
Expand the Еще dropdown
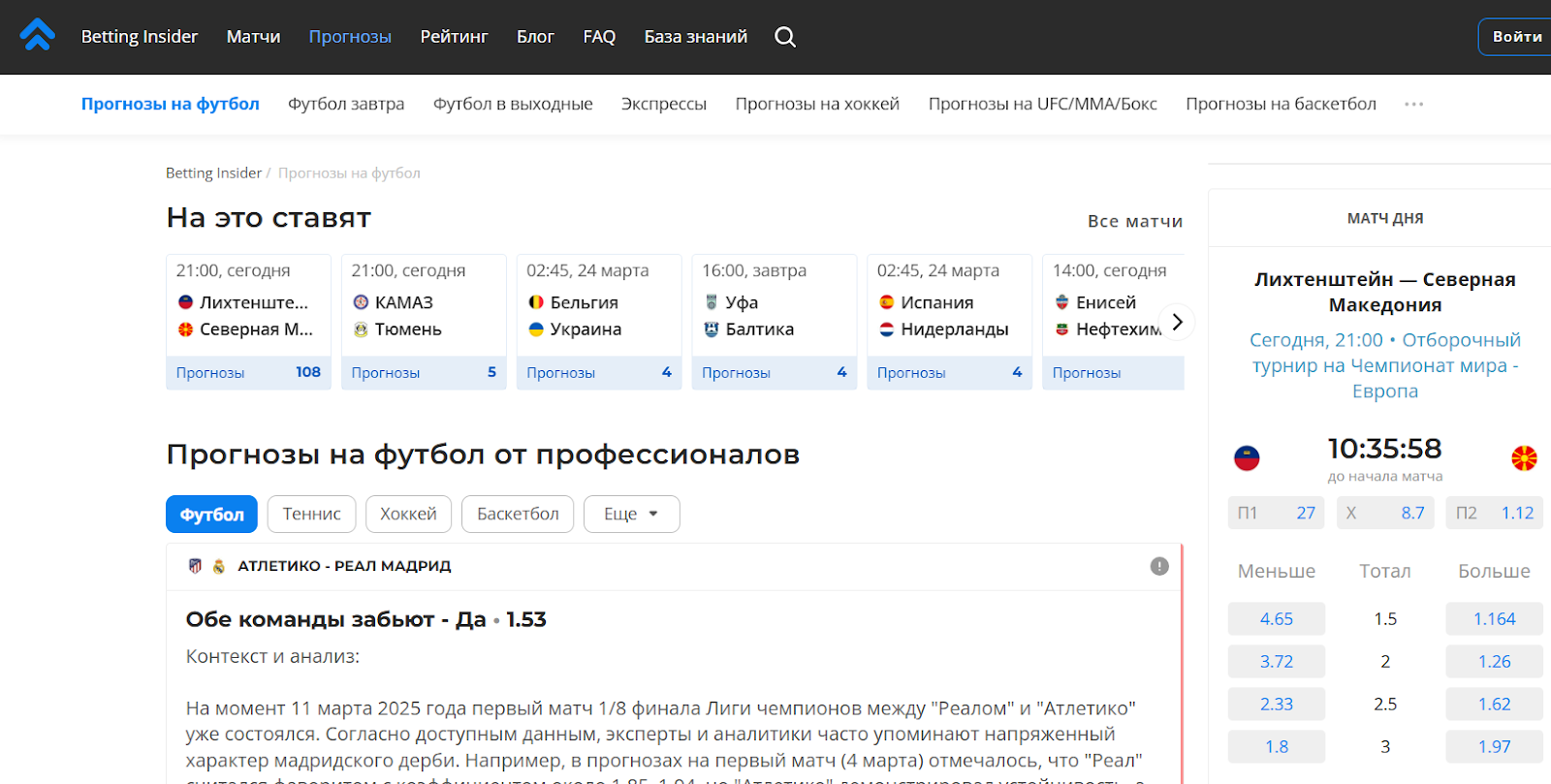pos(631,515)
